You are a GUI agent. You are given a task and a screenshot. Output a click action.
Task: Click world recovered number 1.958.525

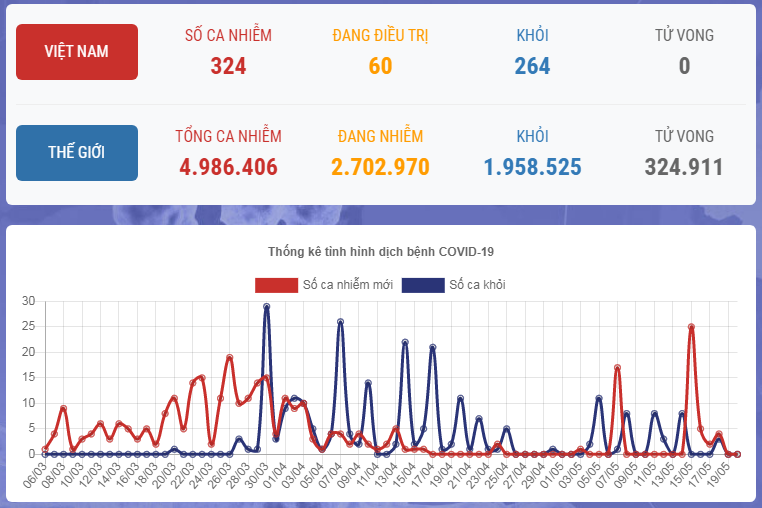pyautogui.click(x=532, y=167)
